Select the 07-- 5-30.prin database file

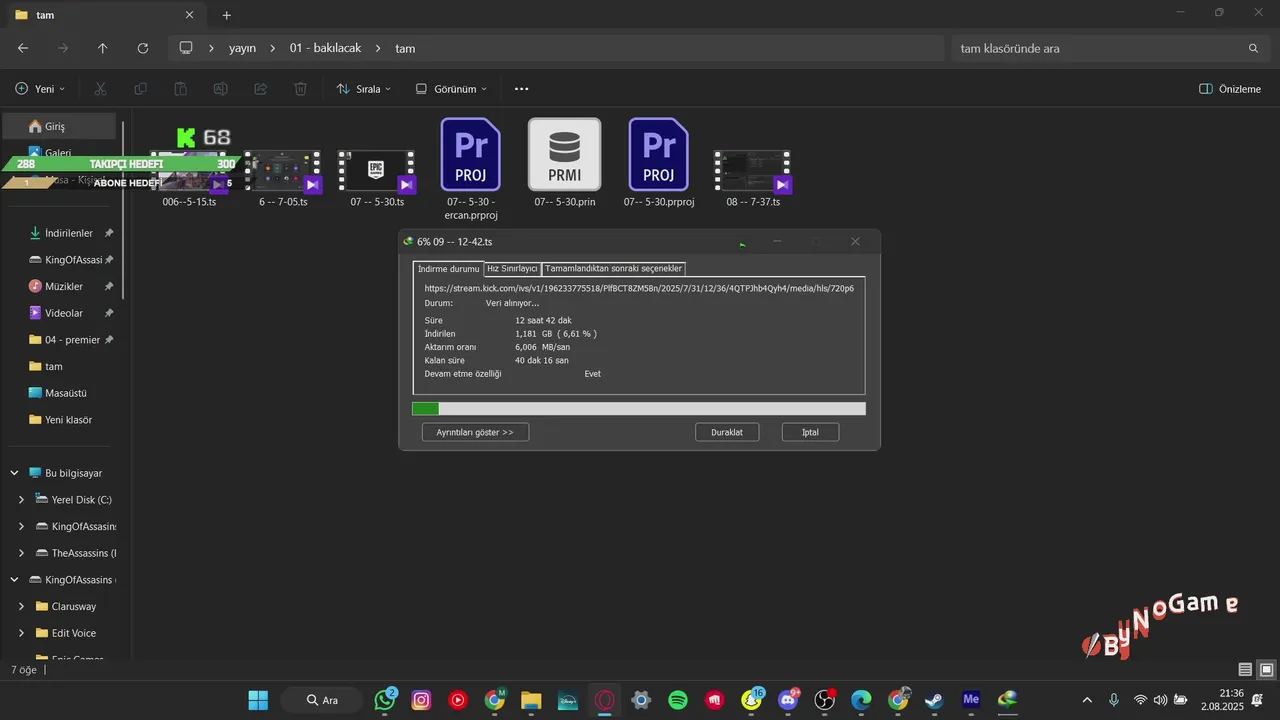pos(565,163)
